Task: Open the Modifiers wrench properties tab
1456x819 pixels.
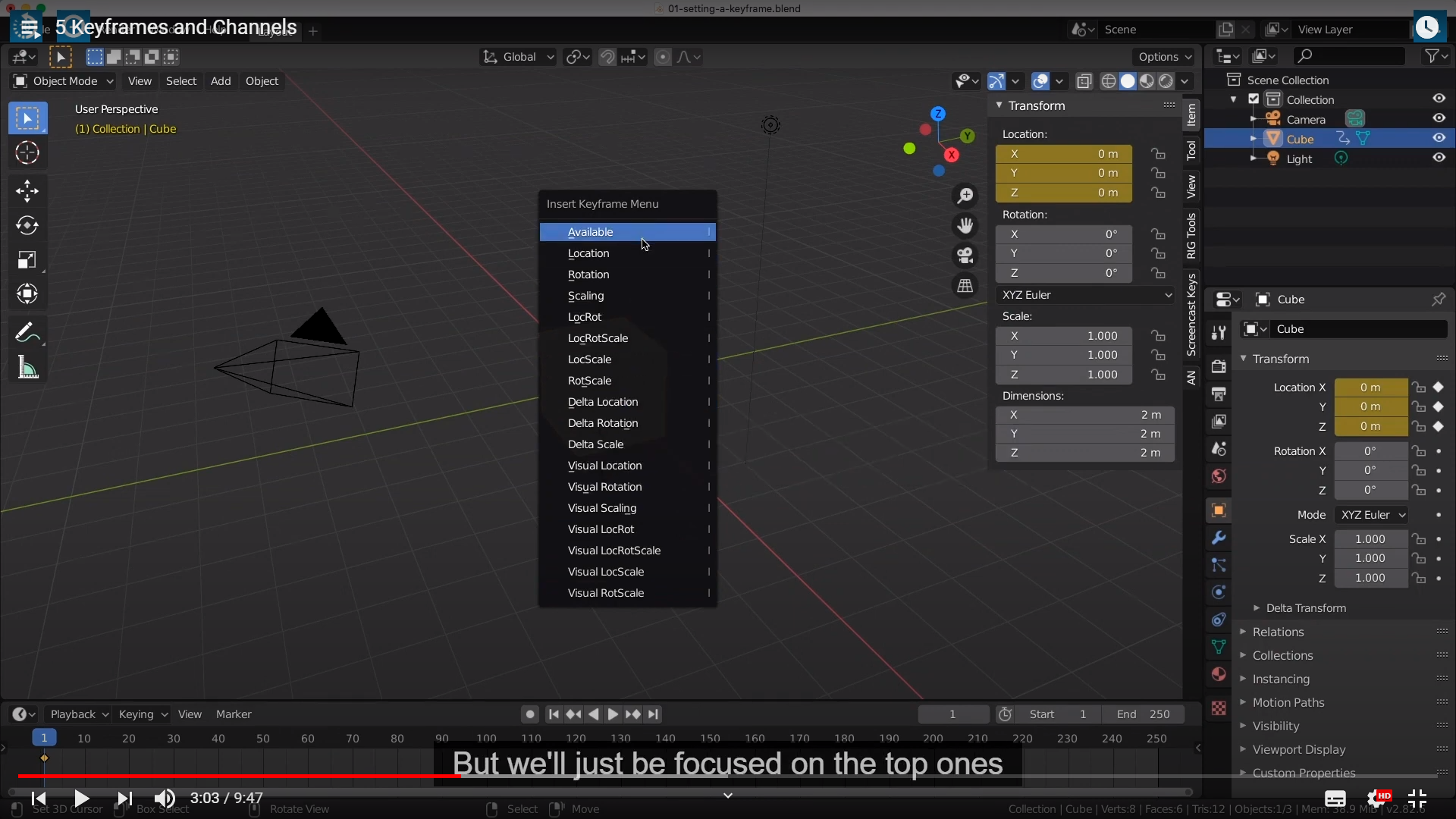Action: [1219, 538]
